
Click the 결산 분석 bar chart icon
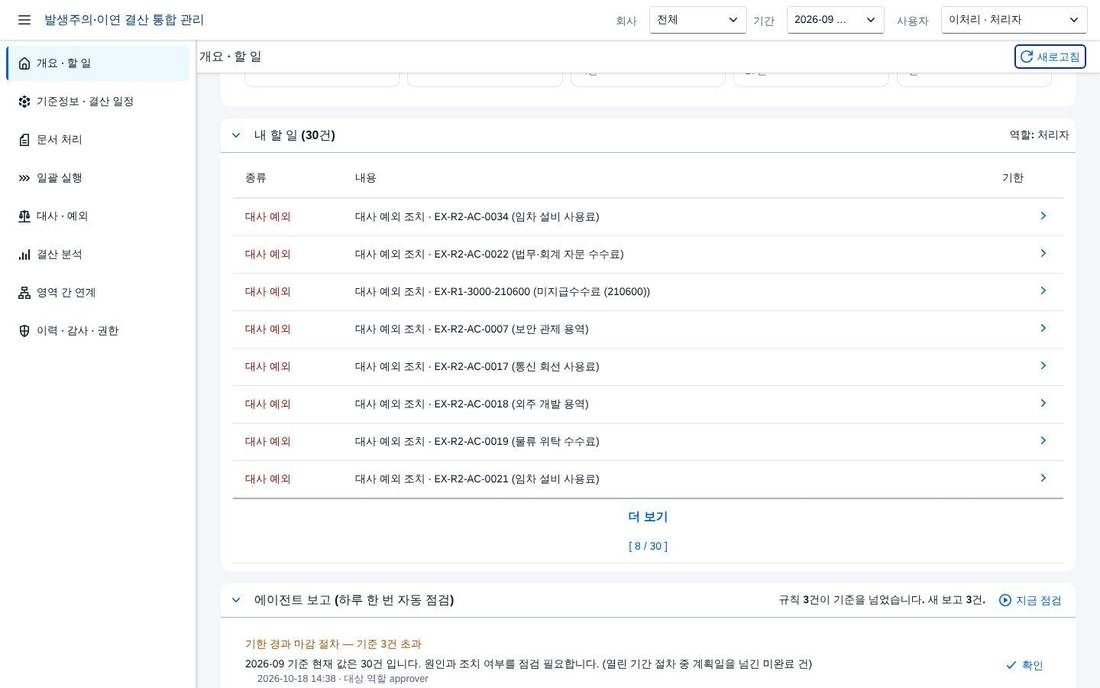pos(25,255)
